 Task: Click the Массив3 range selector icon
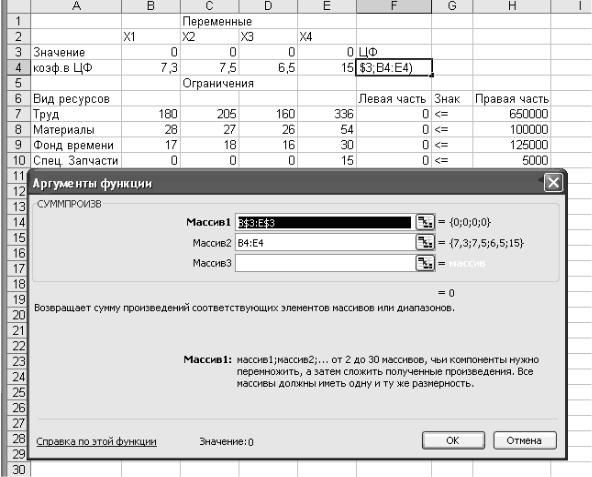[425, 263]
